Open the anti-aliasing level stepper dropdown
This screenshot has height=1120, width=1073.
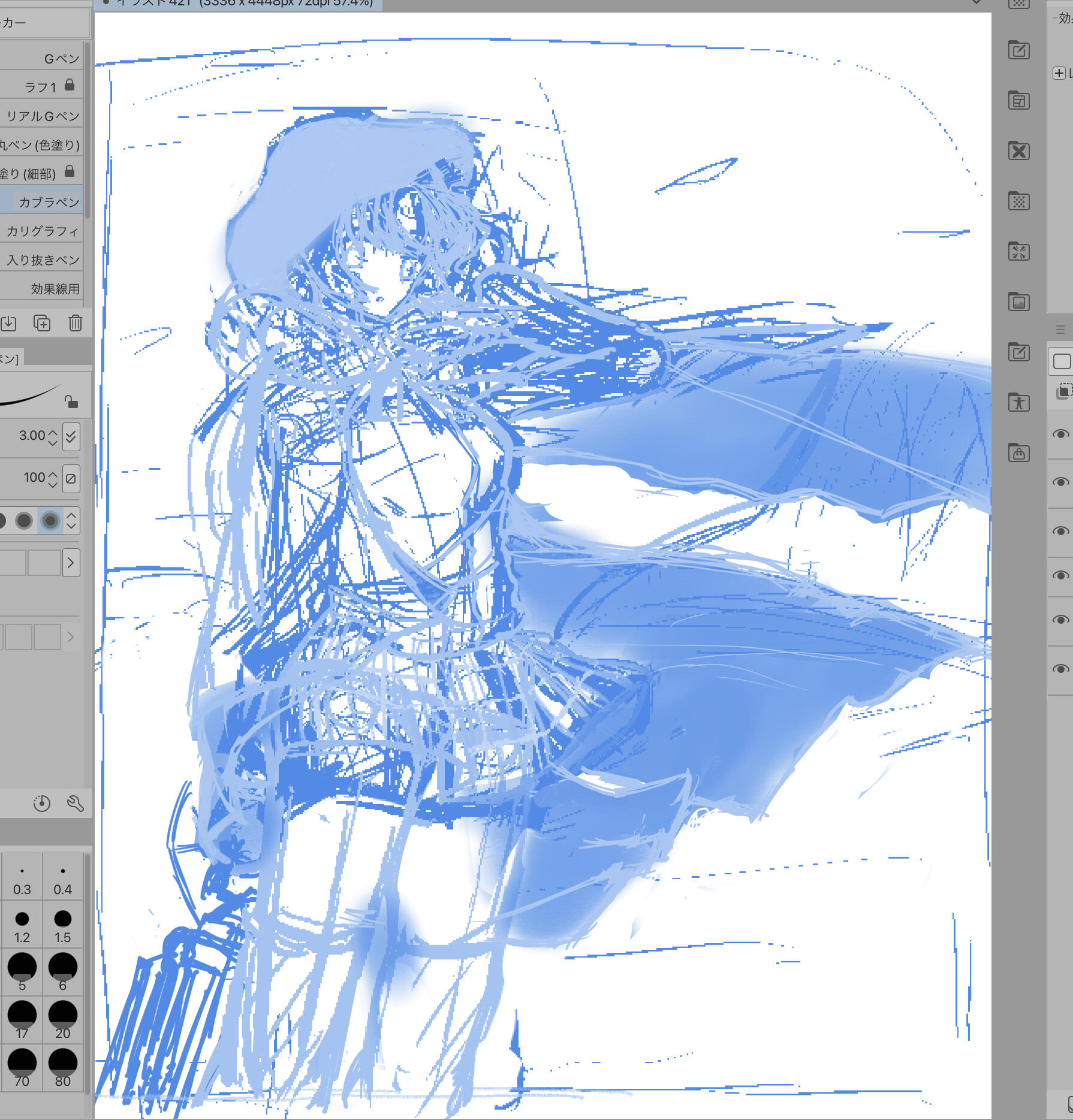click(x=71, y=520)
